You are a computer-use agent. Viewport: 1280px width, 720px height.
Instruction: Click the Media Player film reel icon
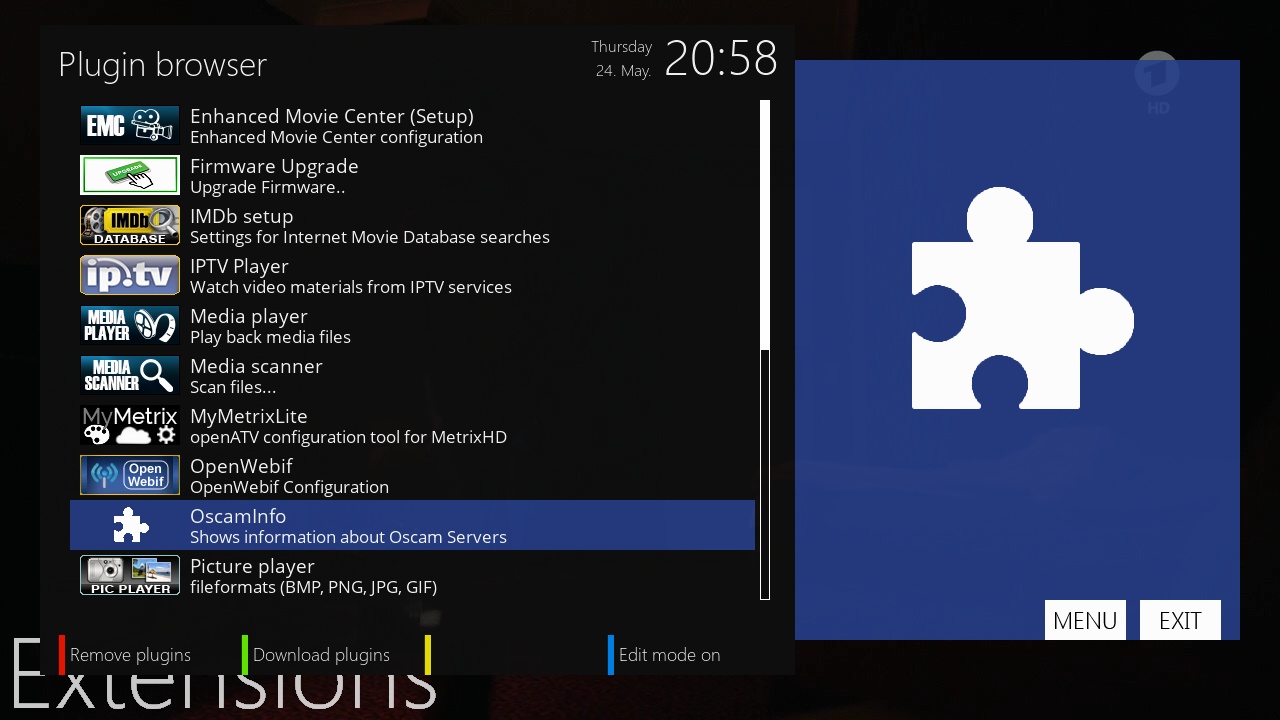pos(130,326)
